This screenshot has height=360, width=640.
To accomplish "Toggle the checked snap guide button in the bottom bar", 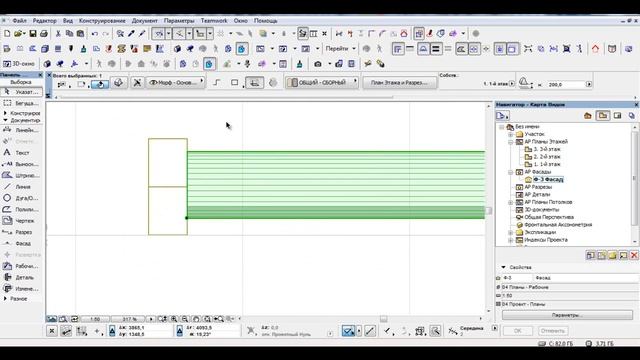I will coord(348,331).
